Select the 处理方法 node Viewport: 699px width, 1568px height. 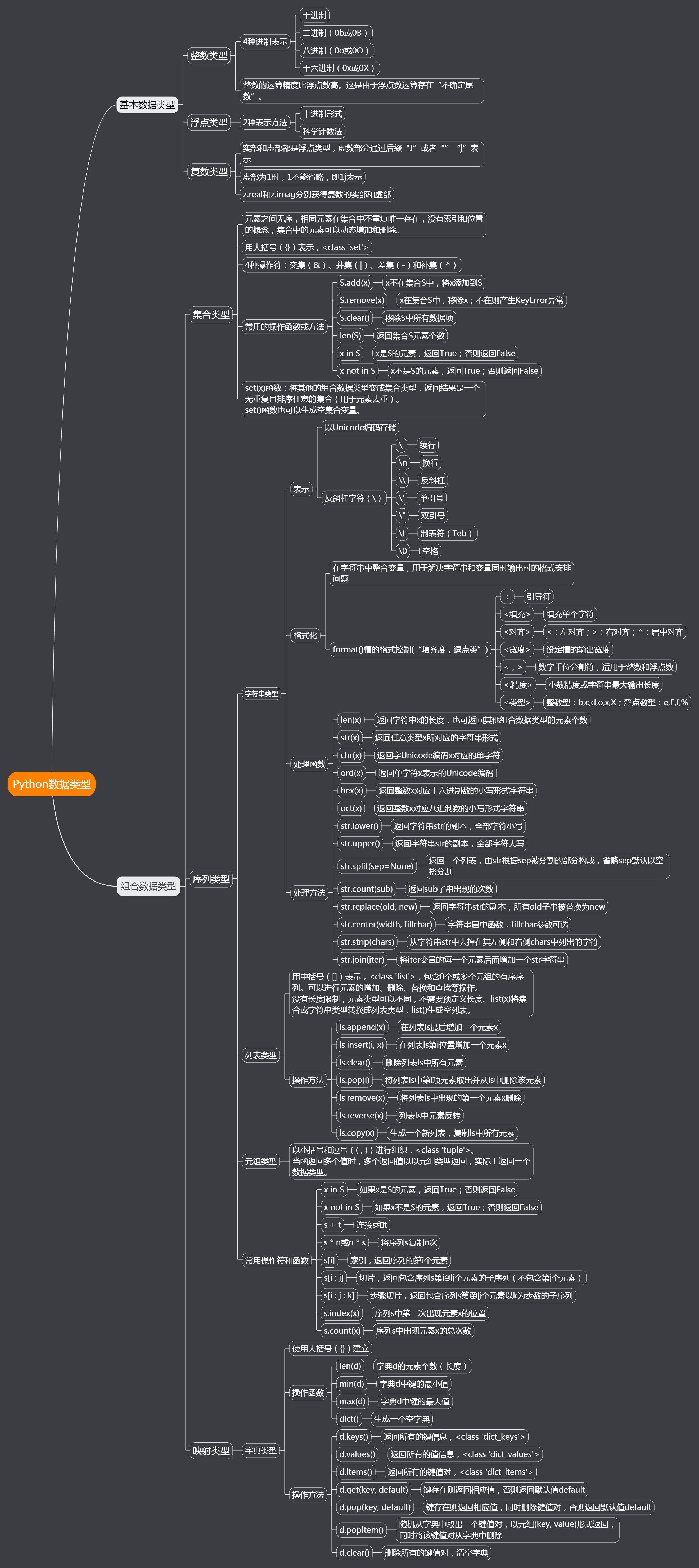pos(309,893)
